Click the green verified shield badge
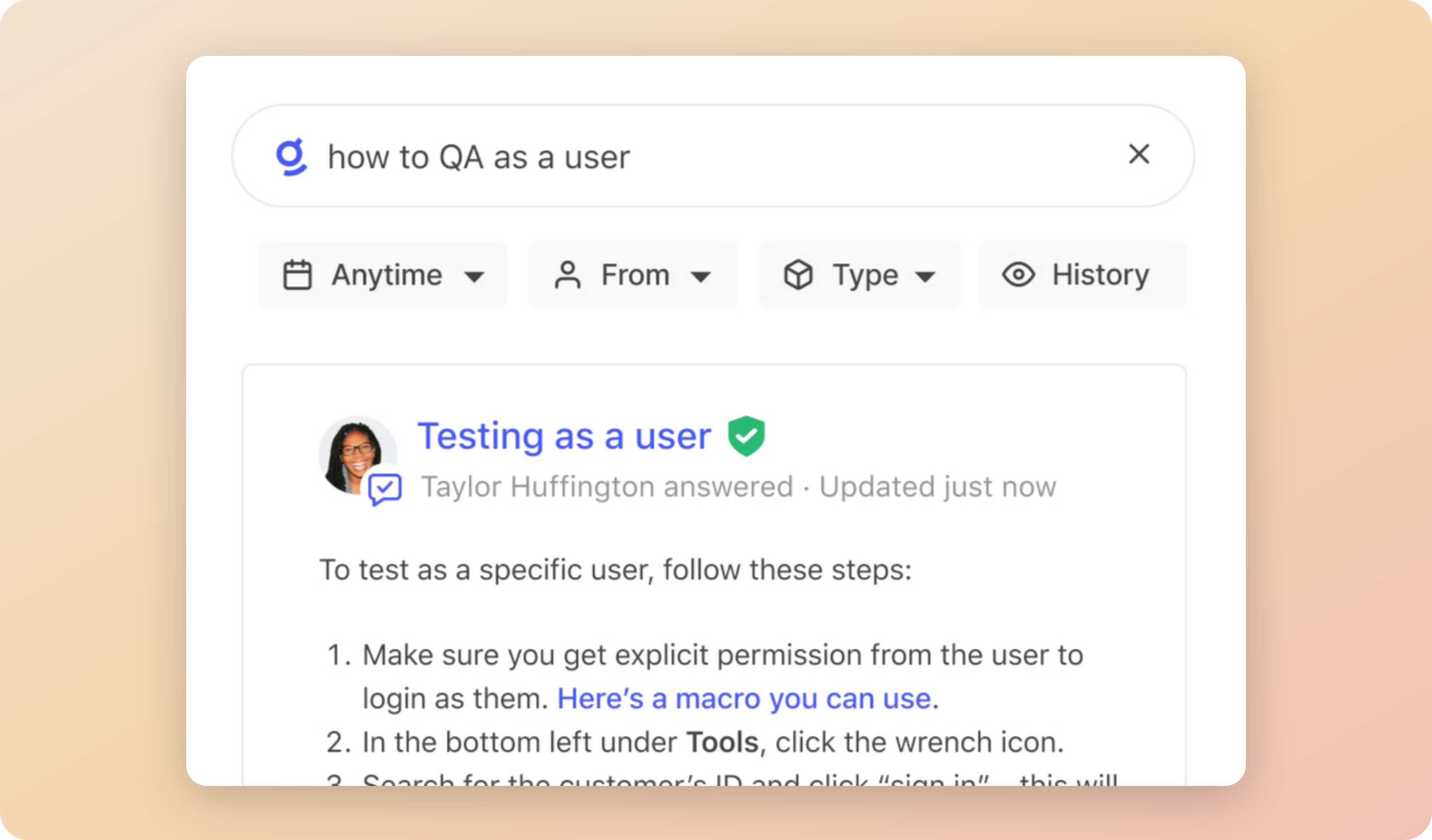 (746, 436)
